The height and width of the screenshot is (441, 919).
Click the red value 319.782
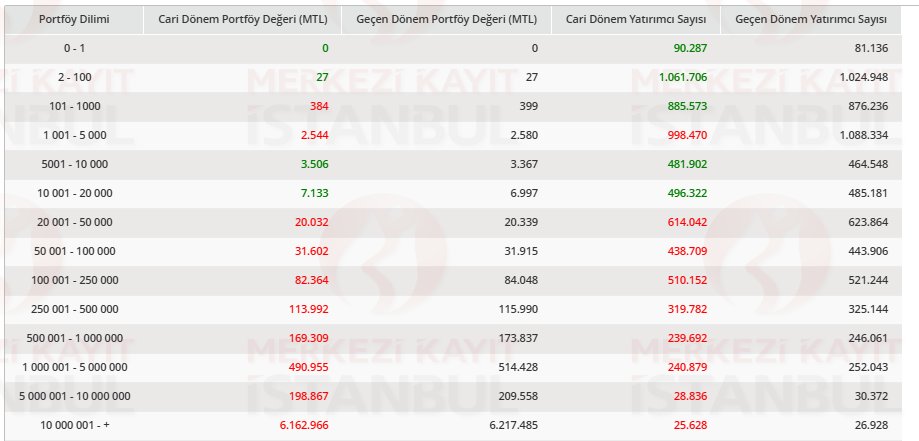(x=687, y=309)
